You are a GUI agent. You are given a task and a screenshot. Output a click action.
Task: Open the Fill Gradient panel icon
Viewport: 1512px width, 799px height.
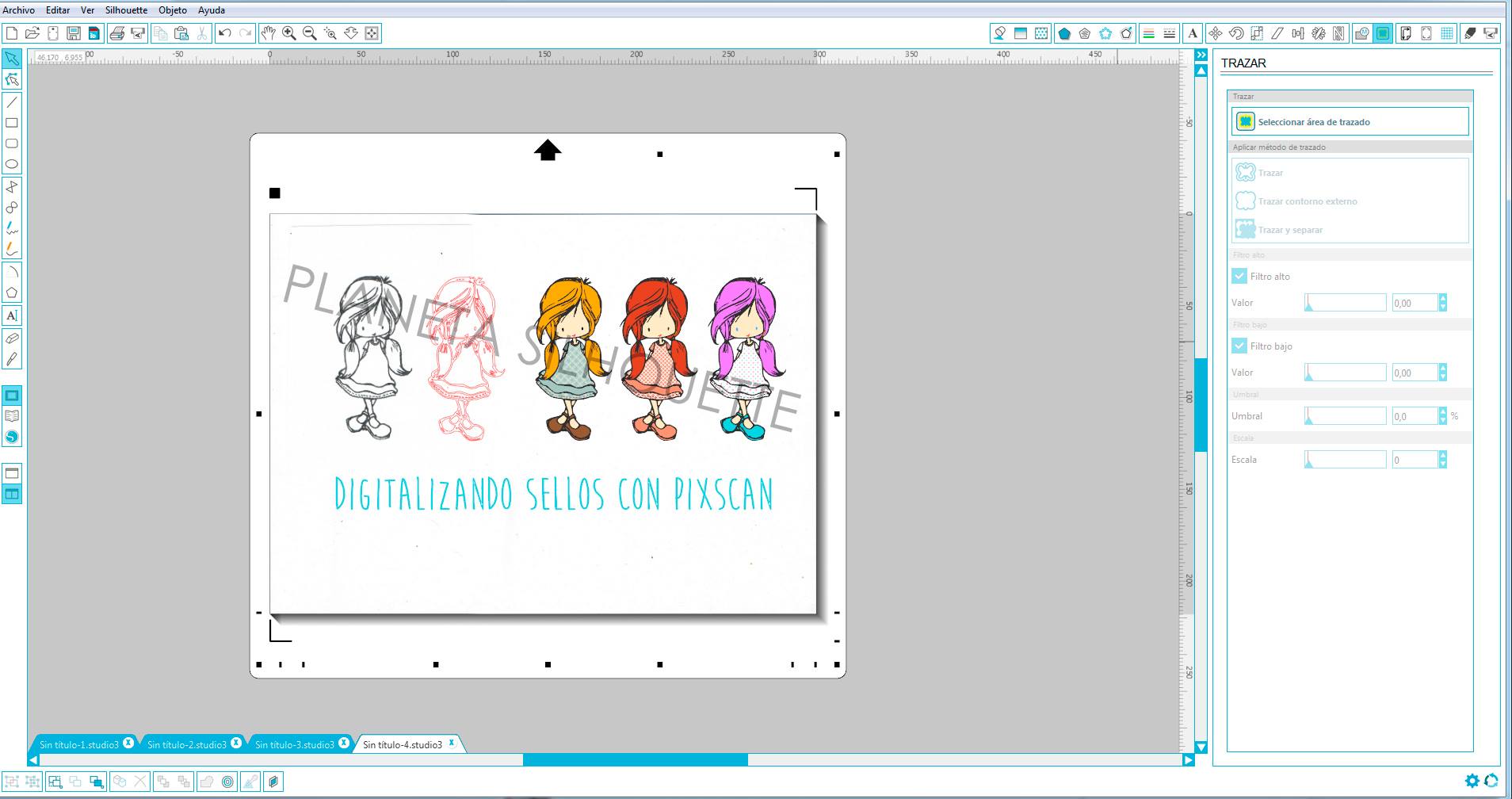(1021, 33)
